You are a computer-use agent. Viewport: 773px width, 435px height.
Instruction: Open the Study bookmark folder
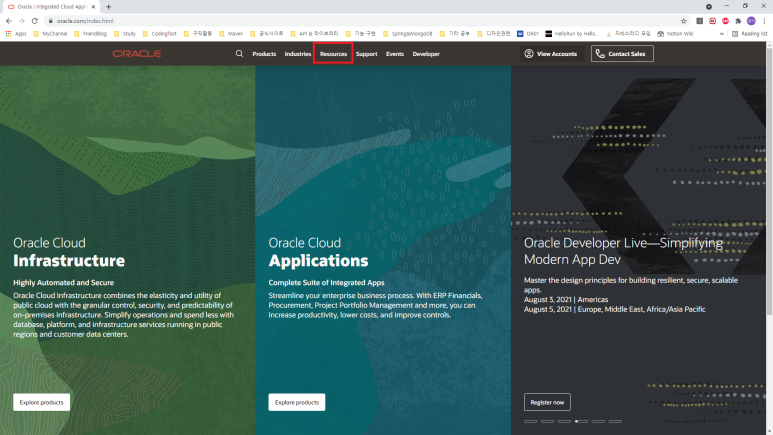(x=125, y=34)
